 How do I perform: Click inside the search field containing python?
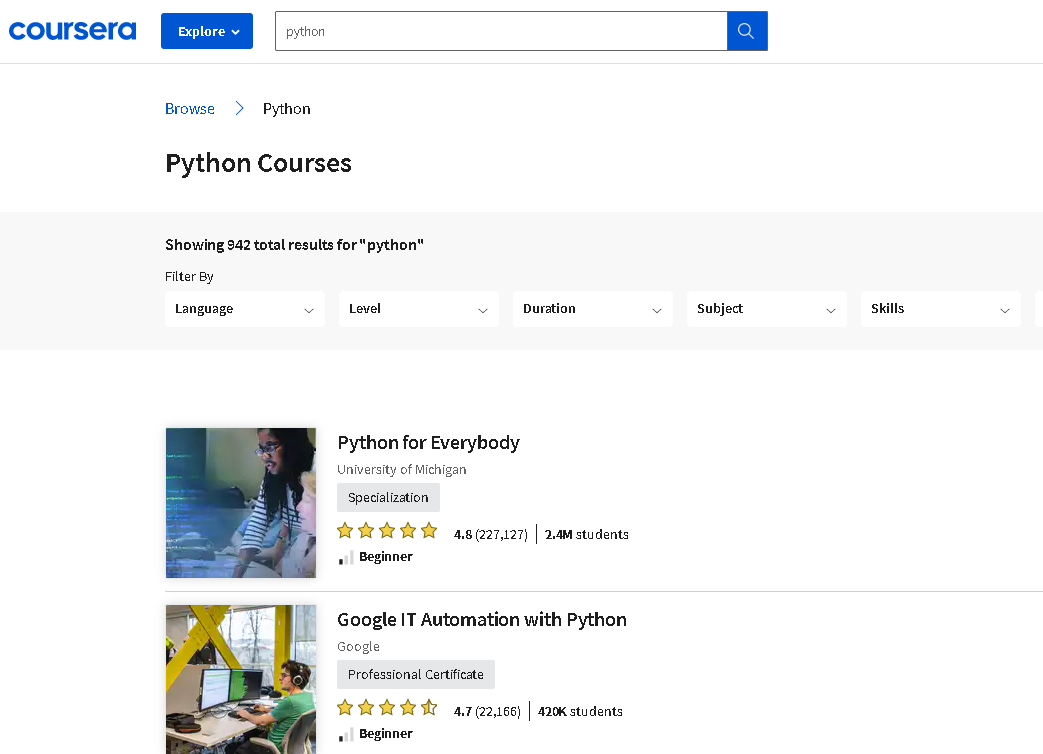click(500, 31)
